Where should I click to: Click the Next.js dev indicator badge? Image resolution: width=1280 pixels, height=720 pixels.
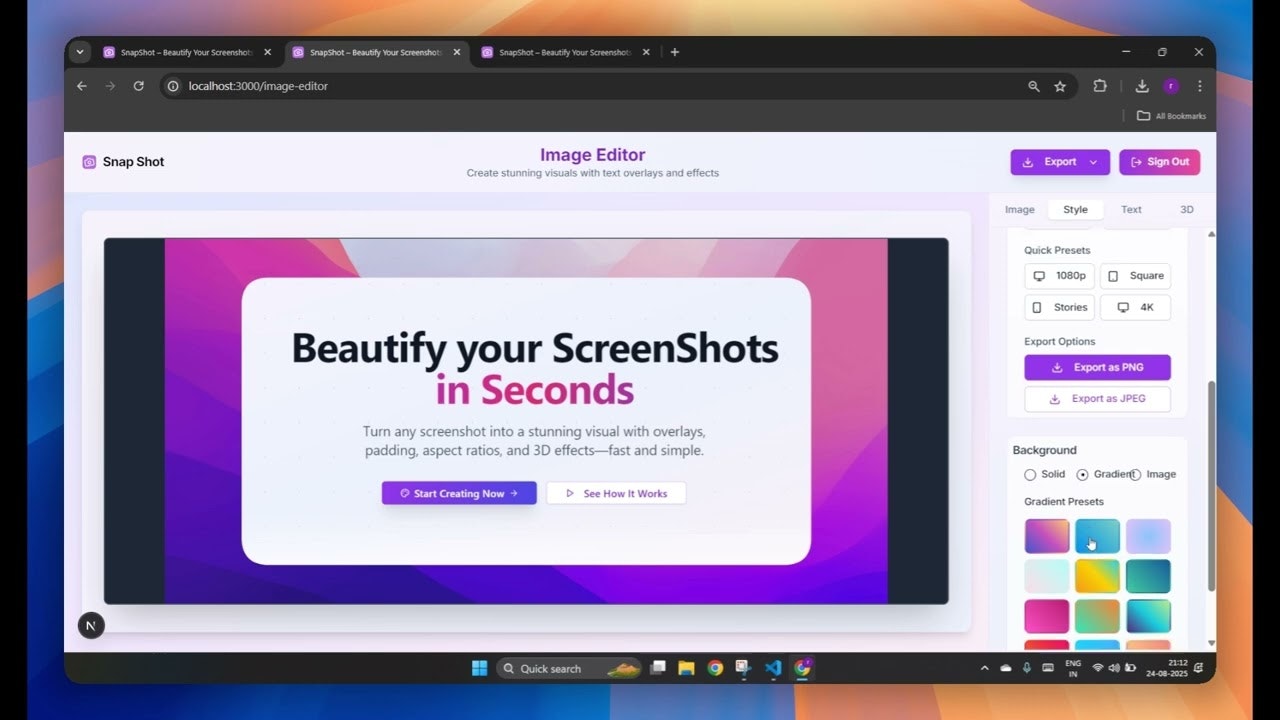pos(91,626)
